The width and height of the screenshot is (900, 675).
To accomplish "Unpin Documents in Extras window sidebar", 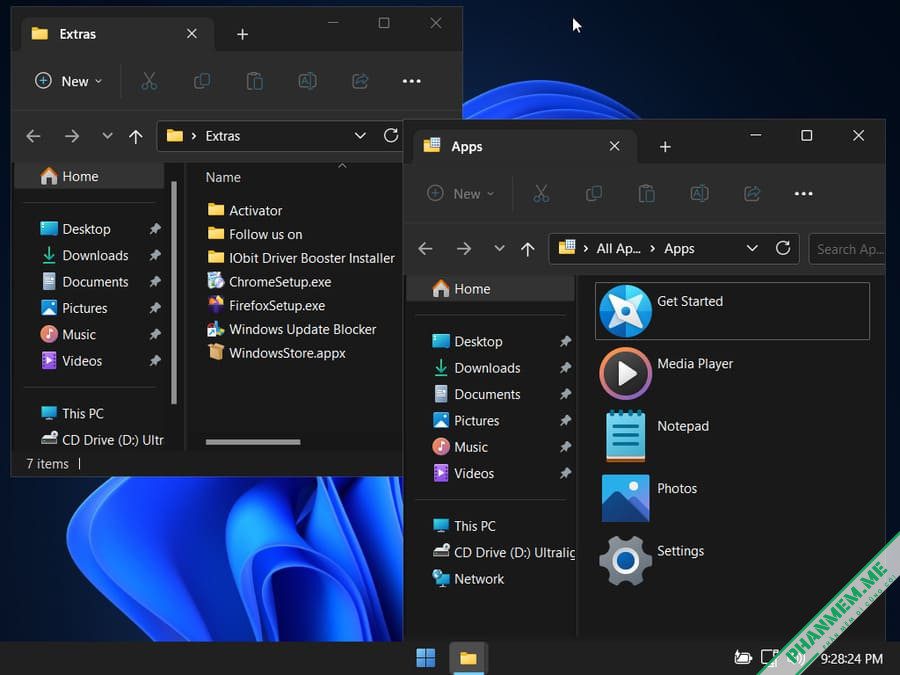I will pyautogui.click(x=155, y=282).
